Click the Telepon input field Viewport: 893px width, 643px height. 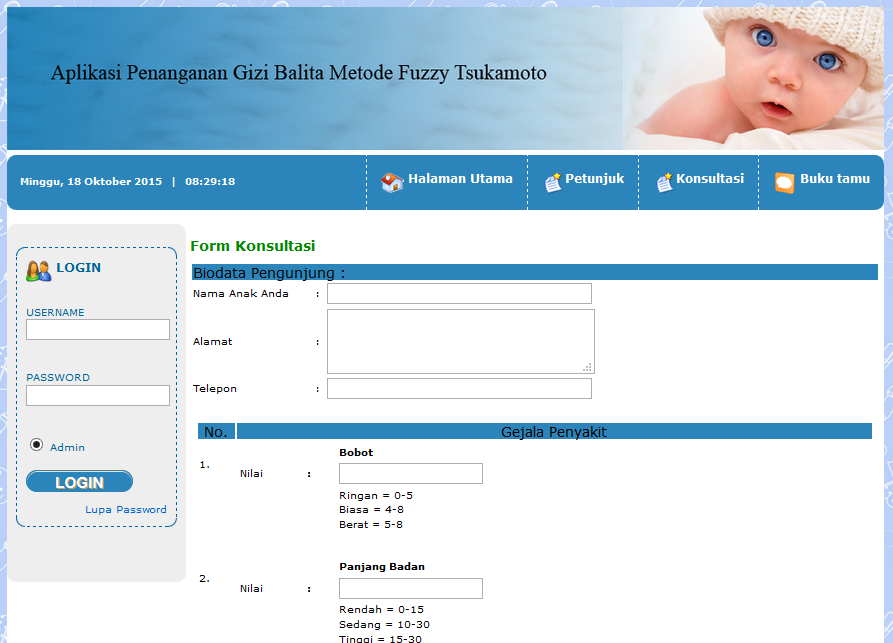tap(459, 388)
